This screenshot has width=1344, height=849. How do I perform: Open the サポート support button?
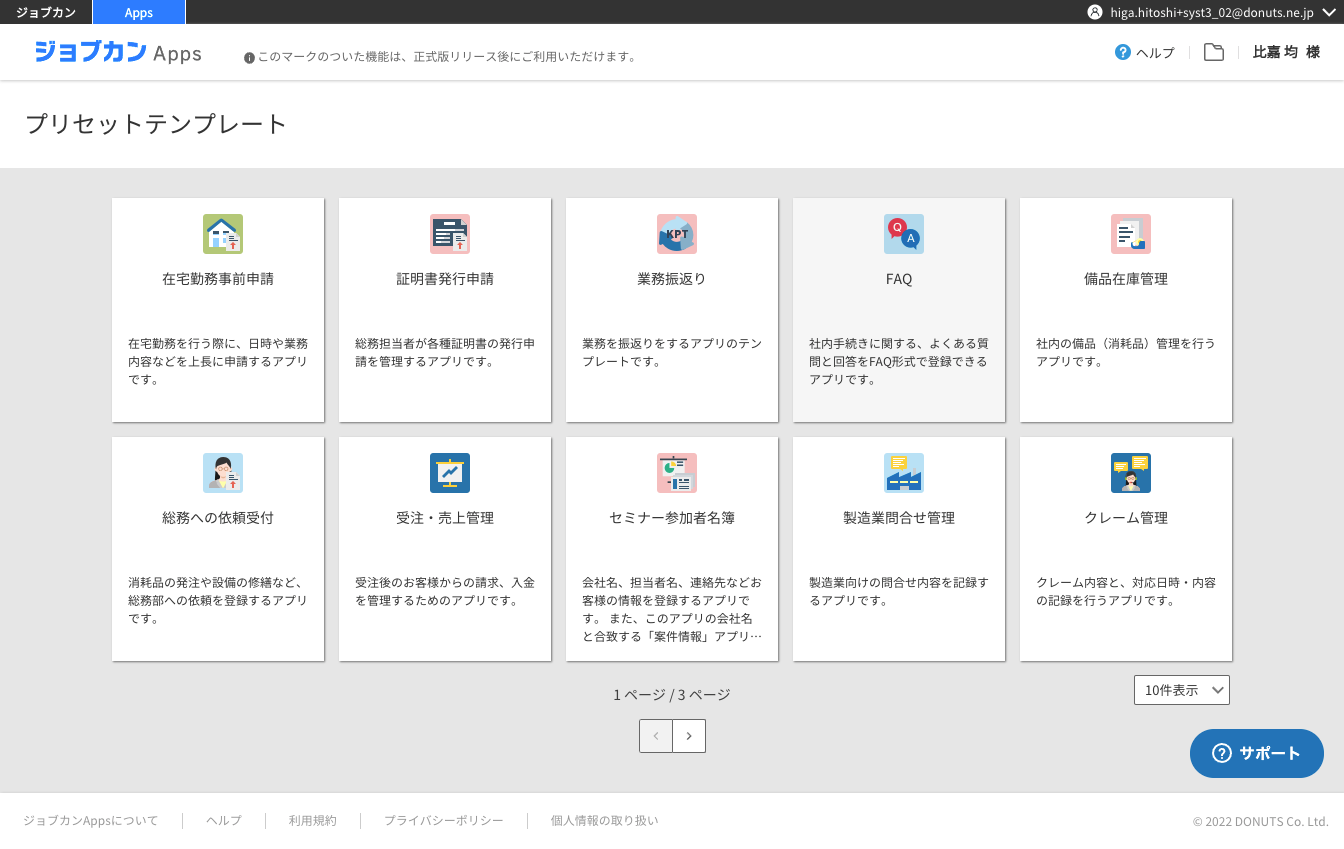pos(1256,754)
